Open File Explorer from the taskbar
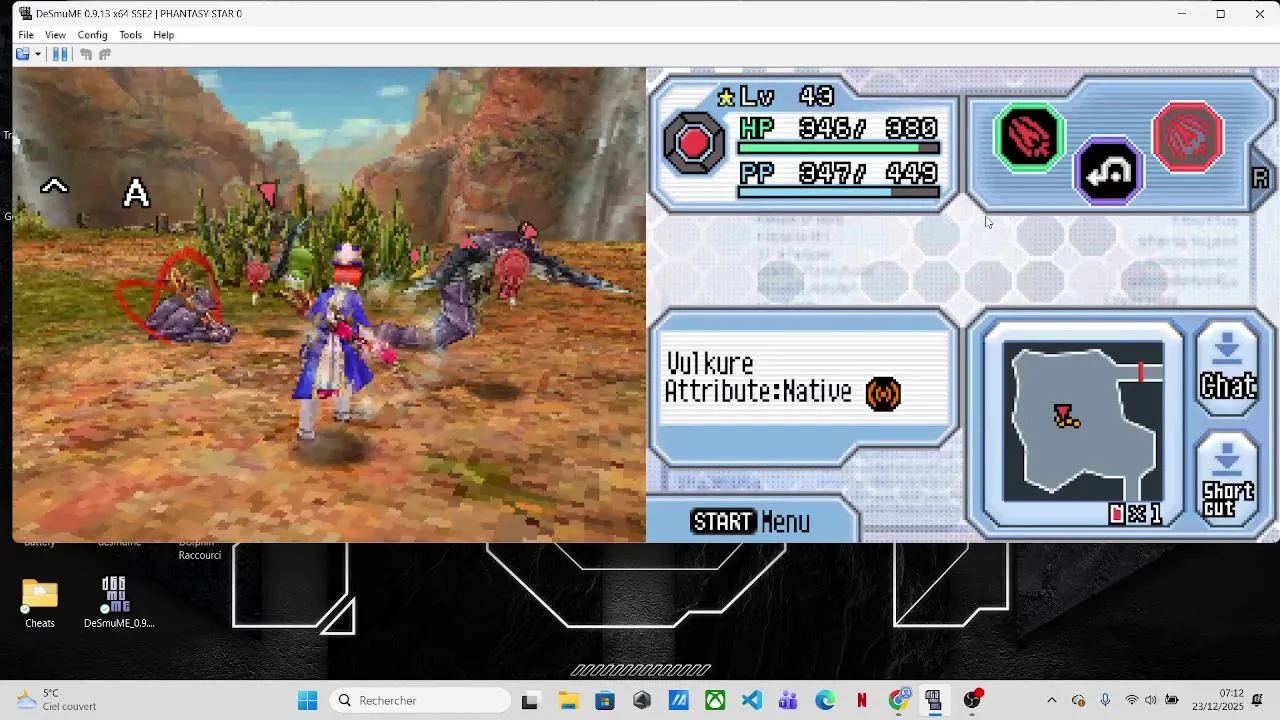Image resolution: width=1280 pixels, height=720 pixels. 568,701
